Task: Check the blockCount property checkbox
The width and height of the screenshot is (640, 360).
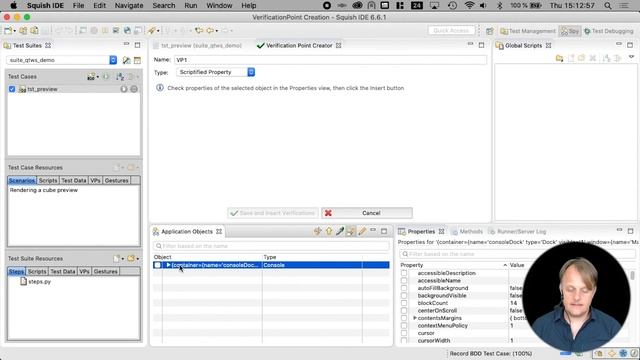Action: tap(404, 303)
